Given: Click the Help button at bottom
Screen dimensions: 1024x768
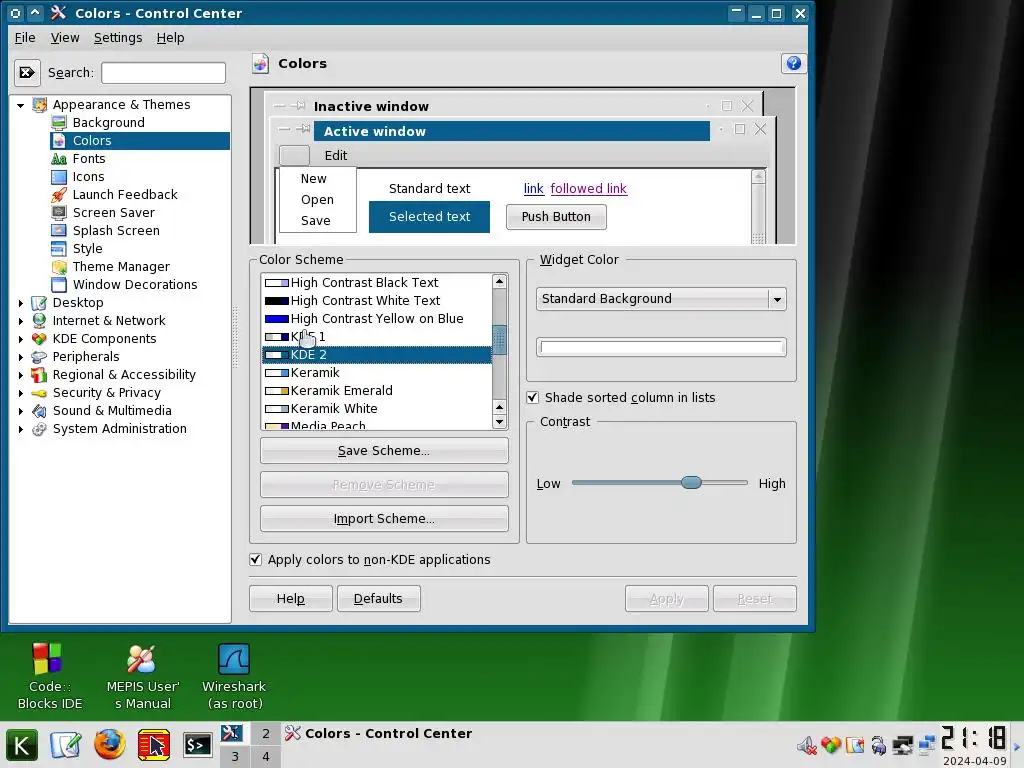Looking at the screenshot, I should coord(291,599).
